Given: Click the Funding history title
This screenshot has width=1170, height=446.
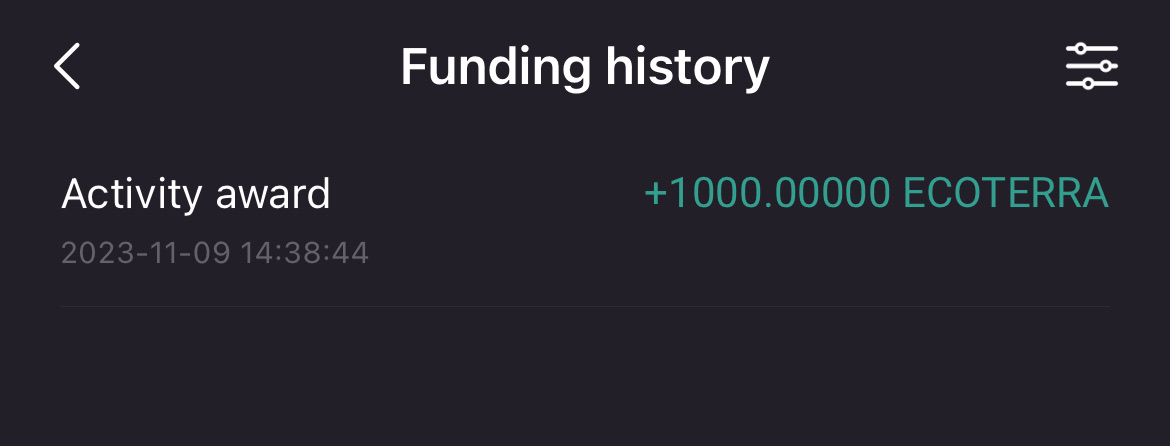Looking at the screenshot, I should click(585, 67).
